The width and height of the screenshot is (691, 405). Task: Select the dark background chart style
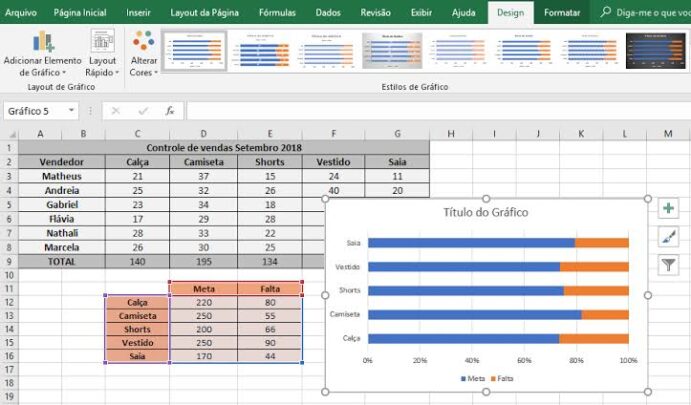[655, 51]
